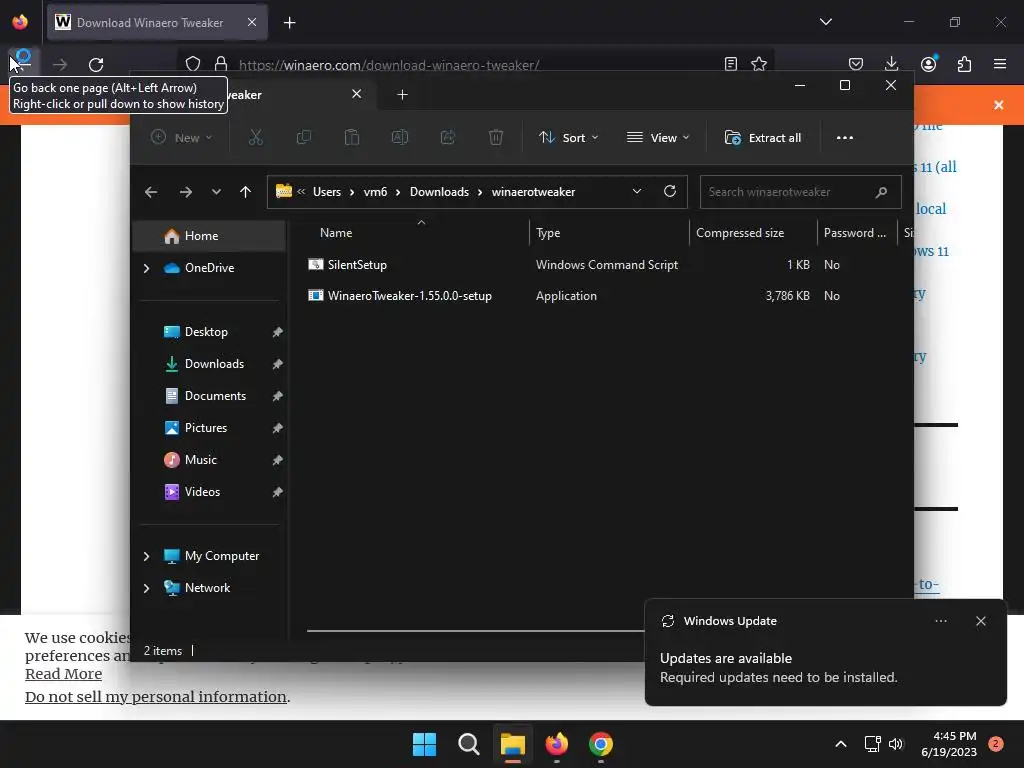Click the Read More cookie link
The width and height of the screenshot is (1024, 768).
pyautogui.click(x=63, y=674)
